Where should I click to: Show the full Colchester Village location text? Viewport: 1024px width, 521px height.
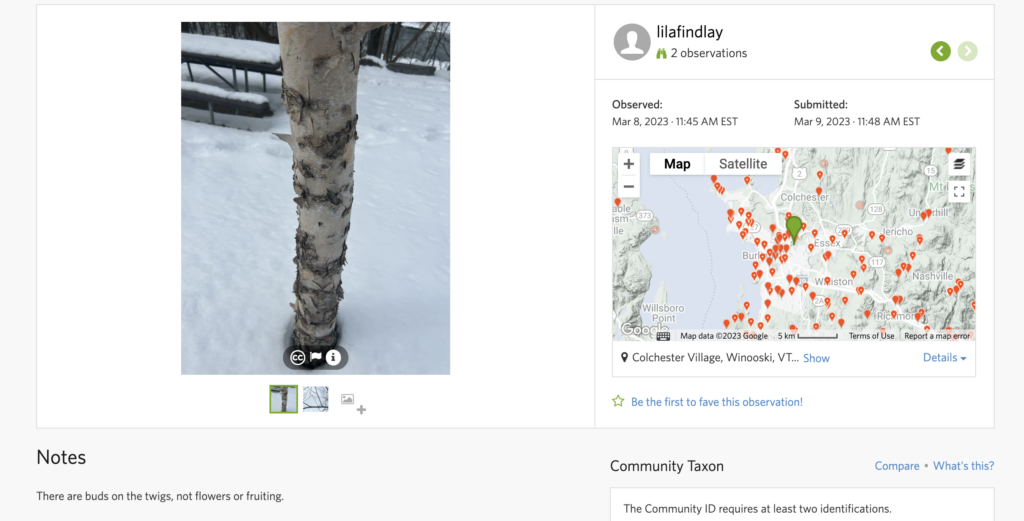click(x=816, y=358)
